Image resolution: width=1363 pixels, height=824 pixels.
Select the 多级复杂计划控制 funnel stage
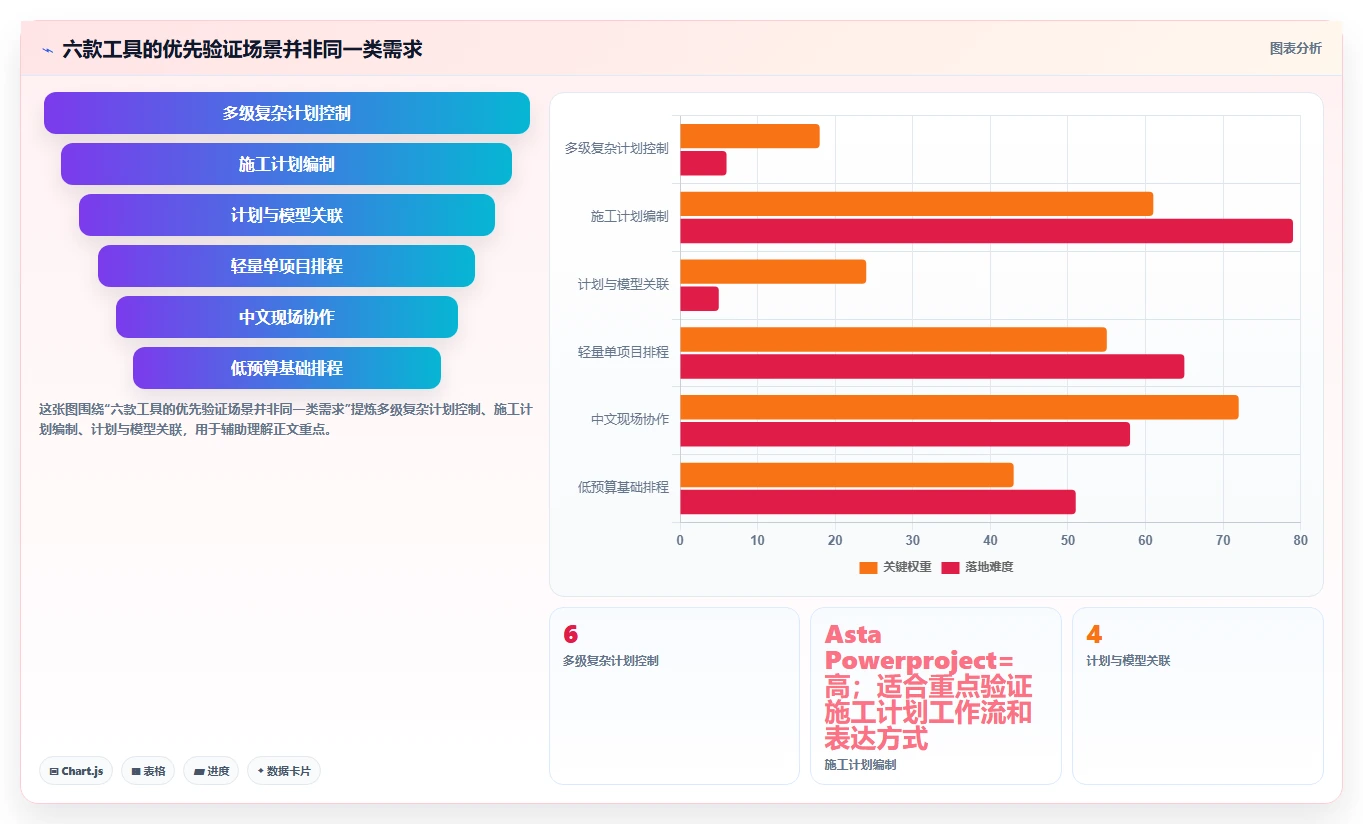pos(286,113)
